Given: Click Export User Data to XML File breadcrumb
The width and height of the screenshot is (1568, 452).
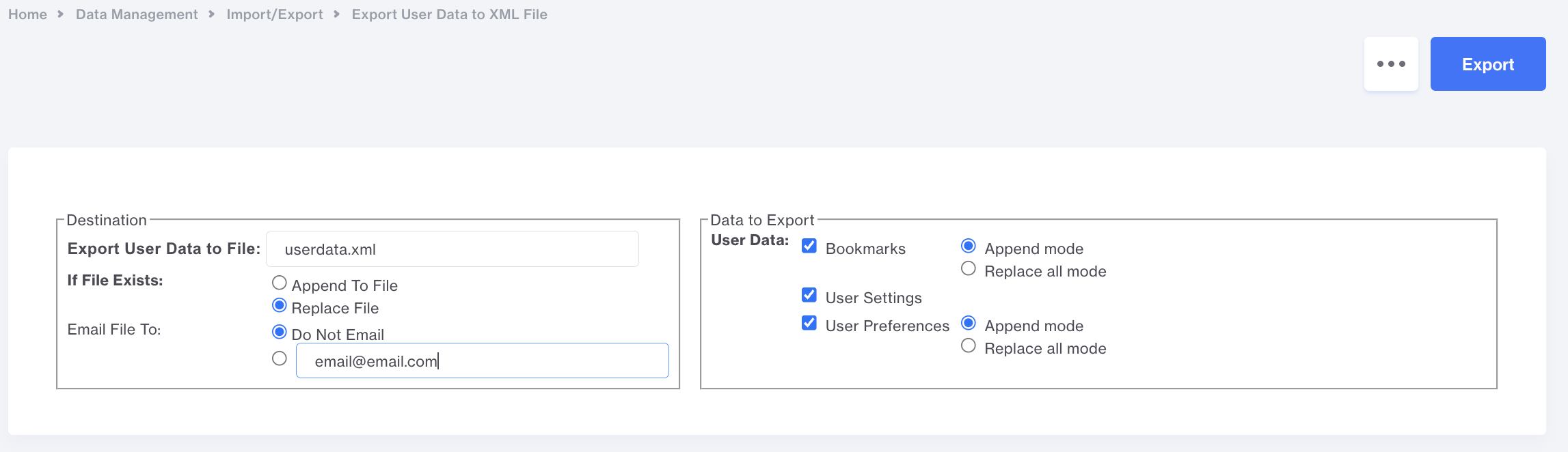Looking at the screenshot, I should 449,14.
